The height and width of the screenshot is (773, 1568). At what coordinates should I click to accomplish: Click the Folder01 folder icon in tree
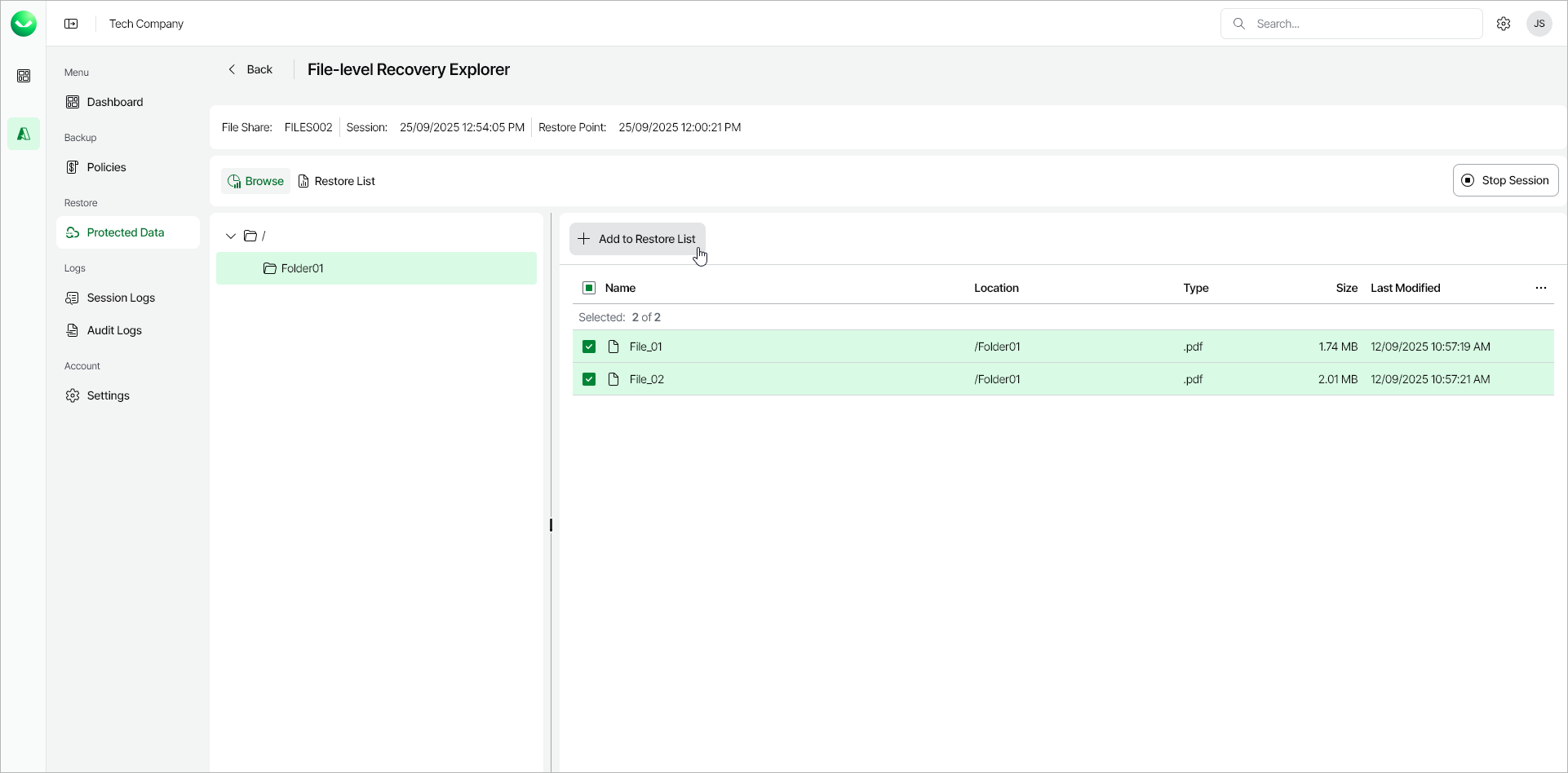pos(270,268)
